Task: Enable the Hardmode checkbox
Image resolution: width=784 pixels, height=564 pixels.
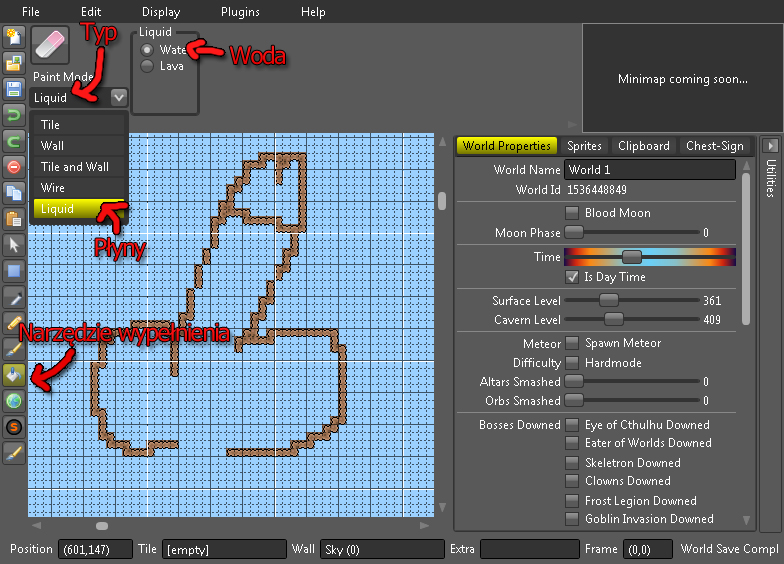Action: pos(572,362)
